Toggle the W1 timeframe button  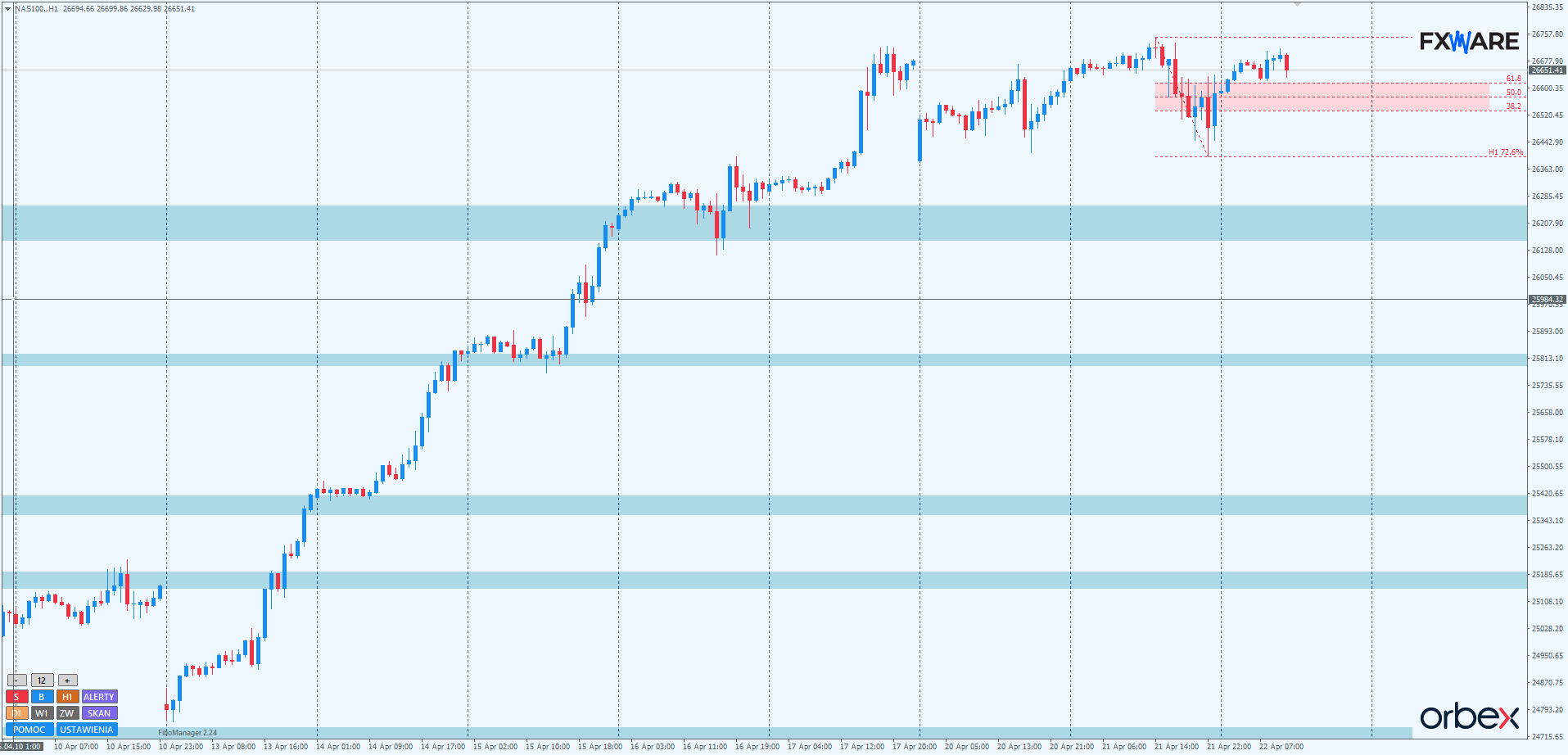click(42, 713)
